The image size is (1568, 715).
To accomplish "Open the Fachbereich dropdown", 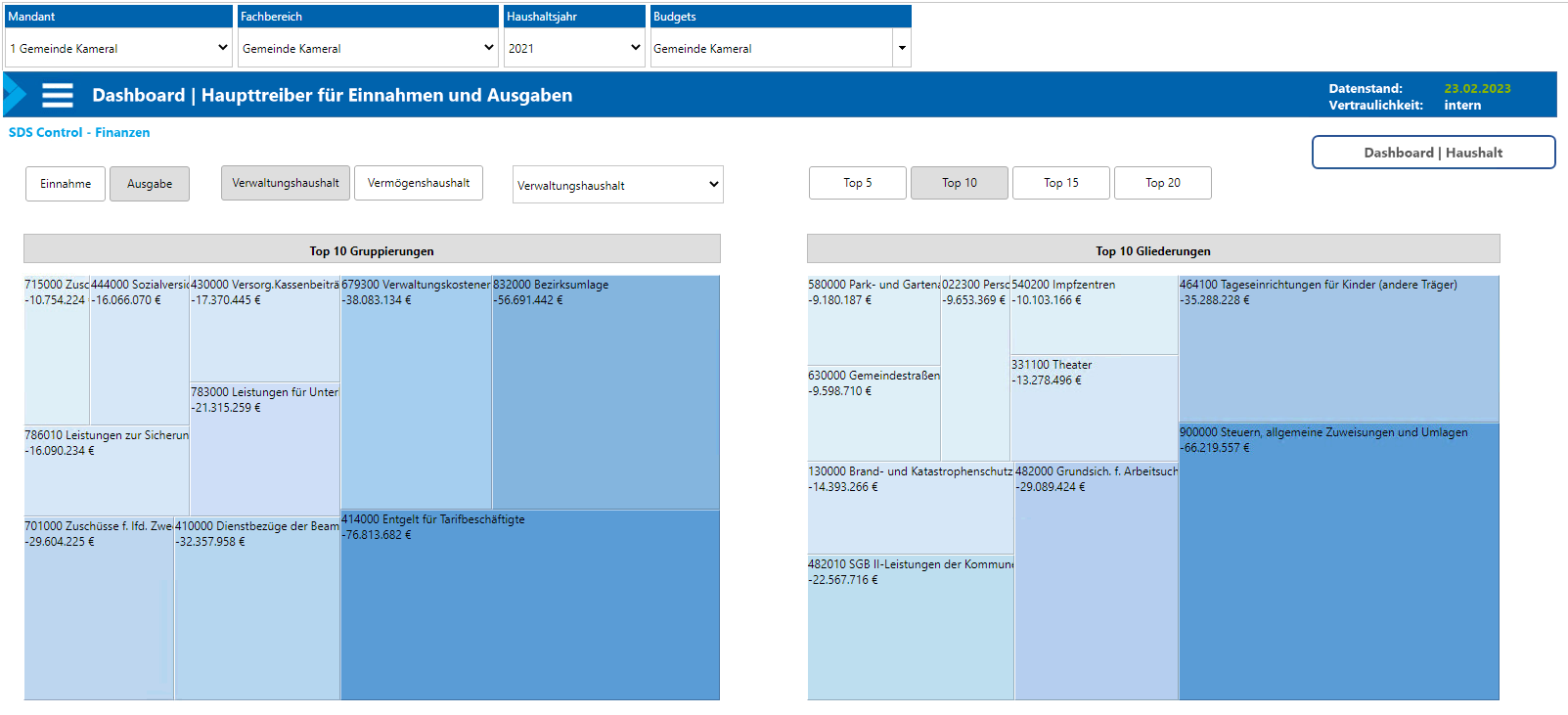I will click(x=368, y=48).
